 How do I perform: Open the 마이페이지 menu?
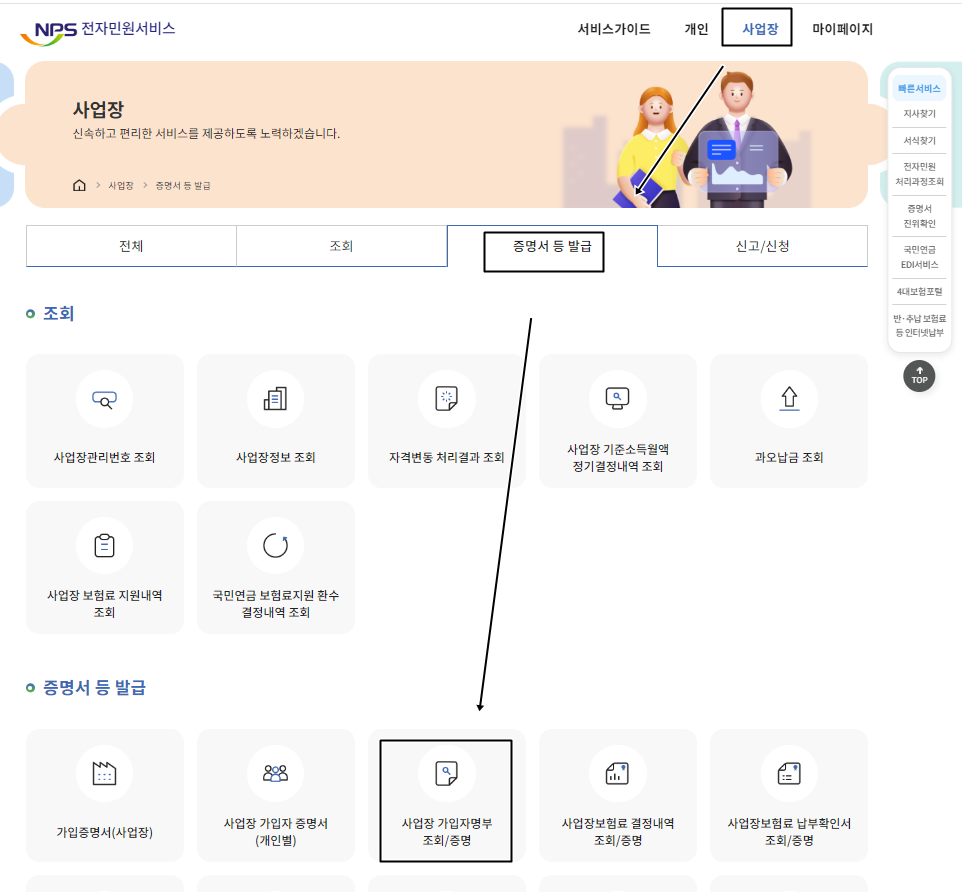(841, 28)
